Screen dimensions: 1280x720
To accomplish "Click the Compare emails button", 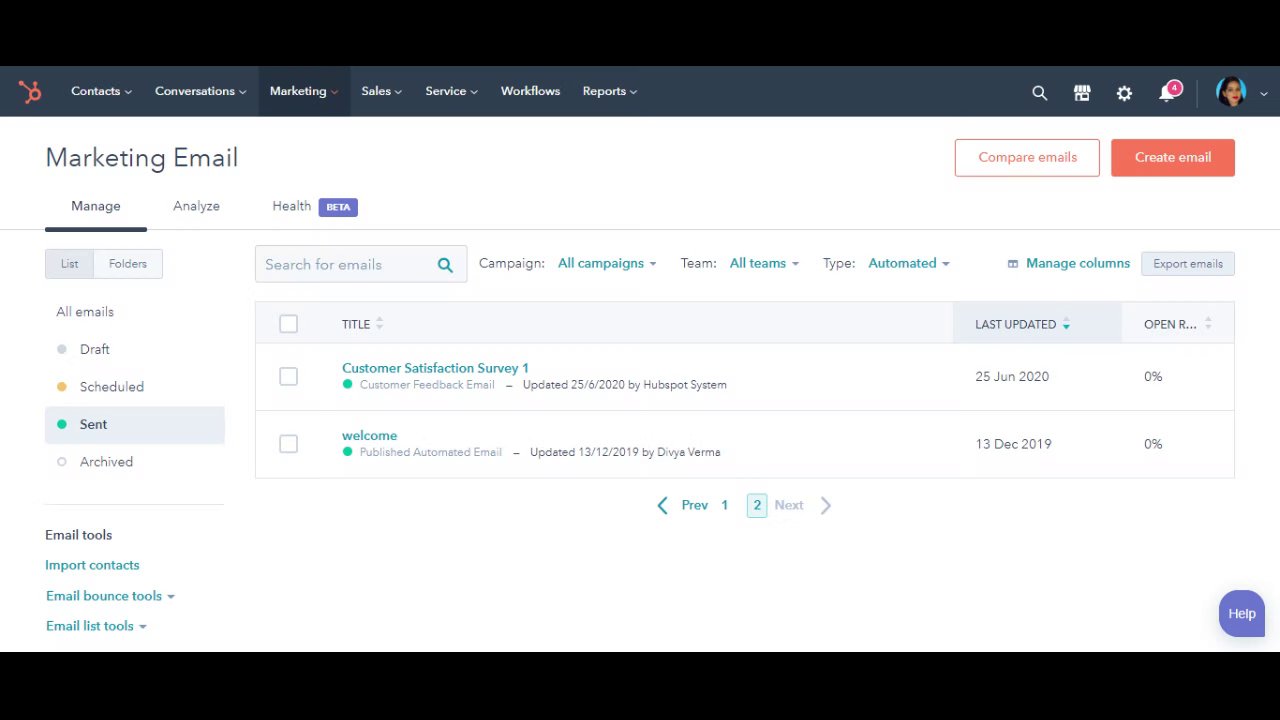I will [x=1027, y=158].
